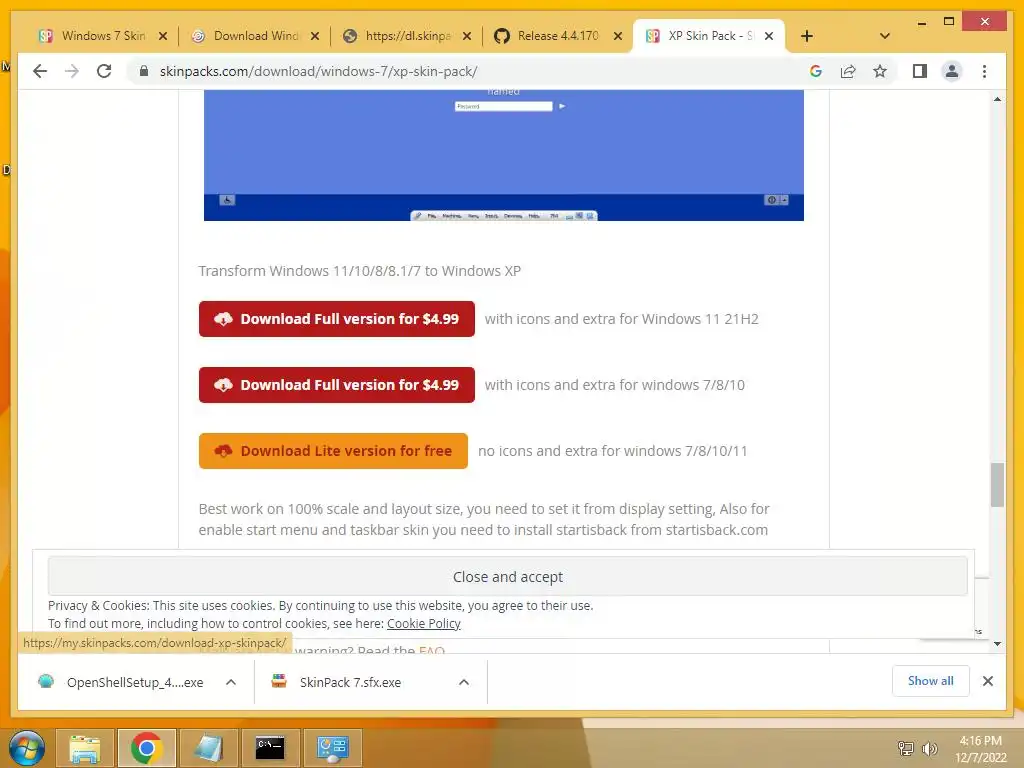
Task: Click scrollbar up arrow
Action: click(x=997, y=99)
